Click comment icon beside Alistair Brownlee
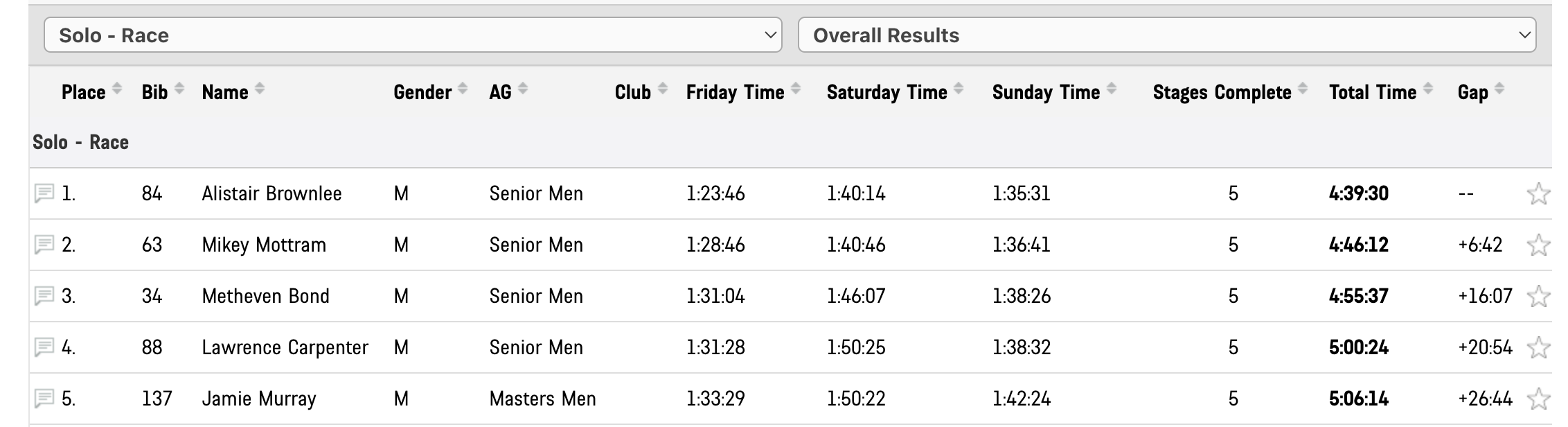Screen dimensions: 1568x427 tap(44, 193)
